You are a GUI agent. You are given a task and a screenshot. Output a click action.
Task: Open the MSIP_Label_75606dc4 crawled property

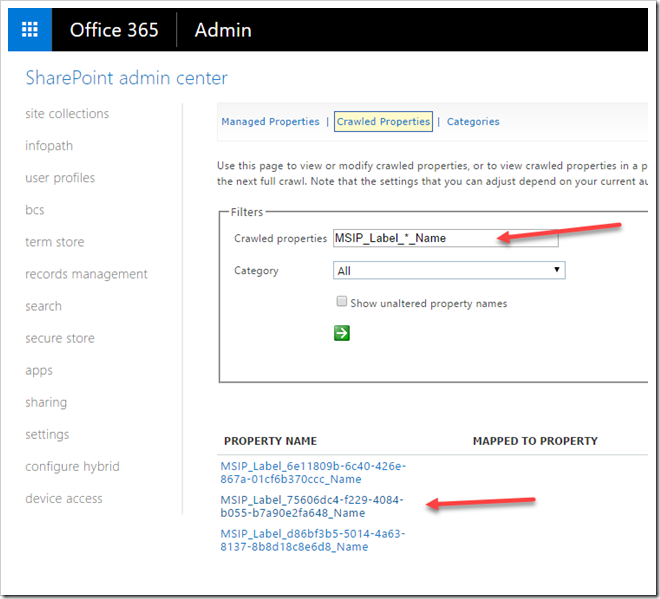pyautogui.click(x=312, y=506)
